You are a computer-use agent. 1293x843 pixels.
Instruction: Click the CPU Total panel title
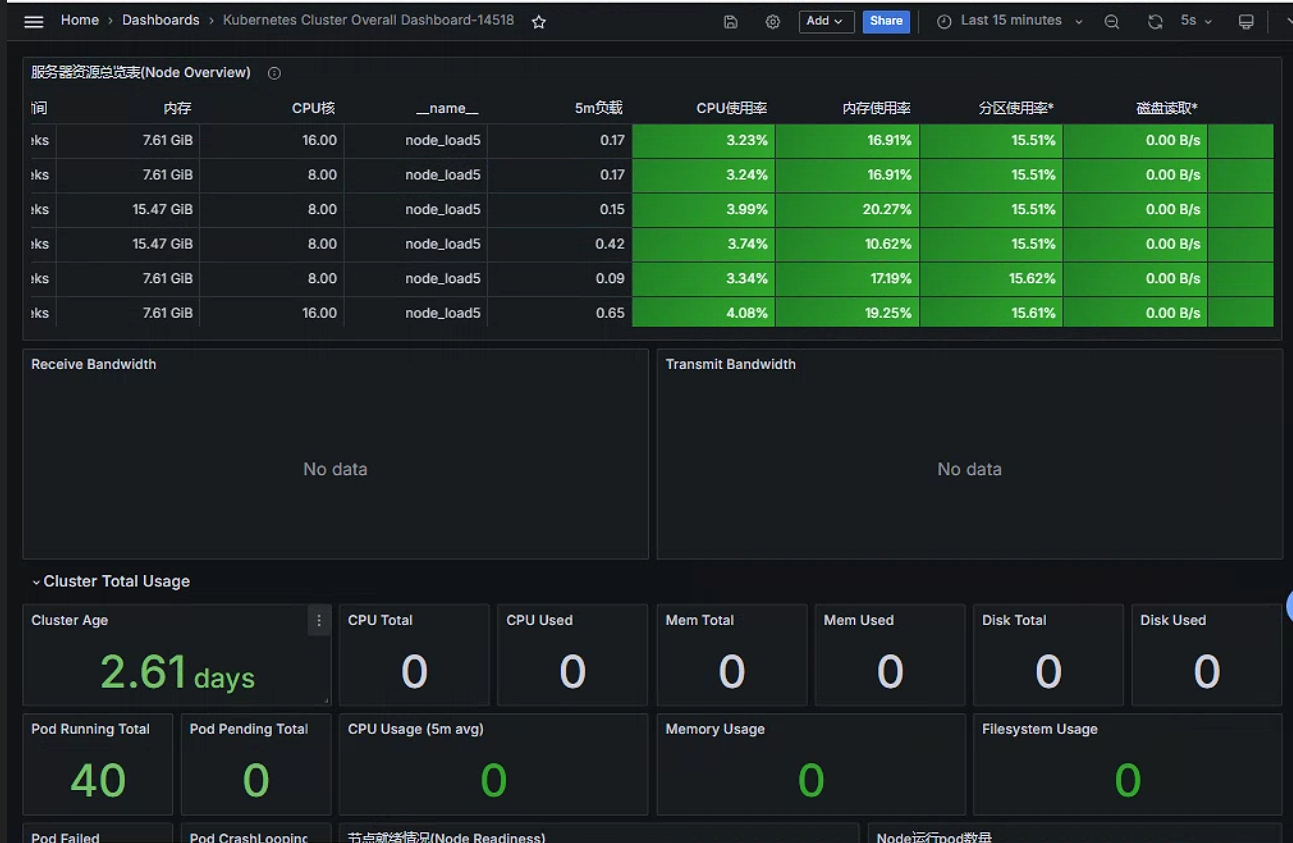tap(380, 620)
